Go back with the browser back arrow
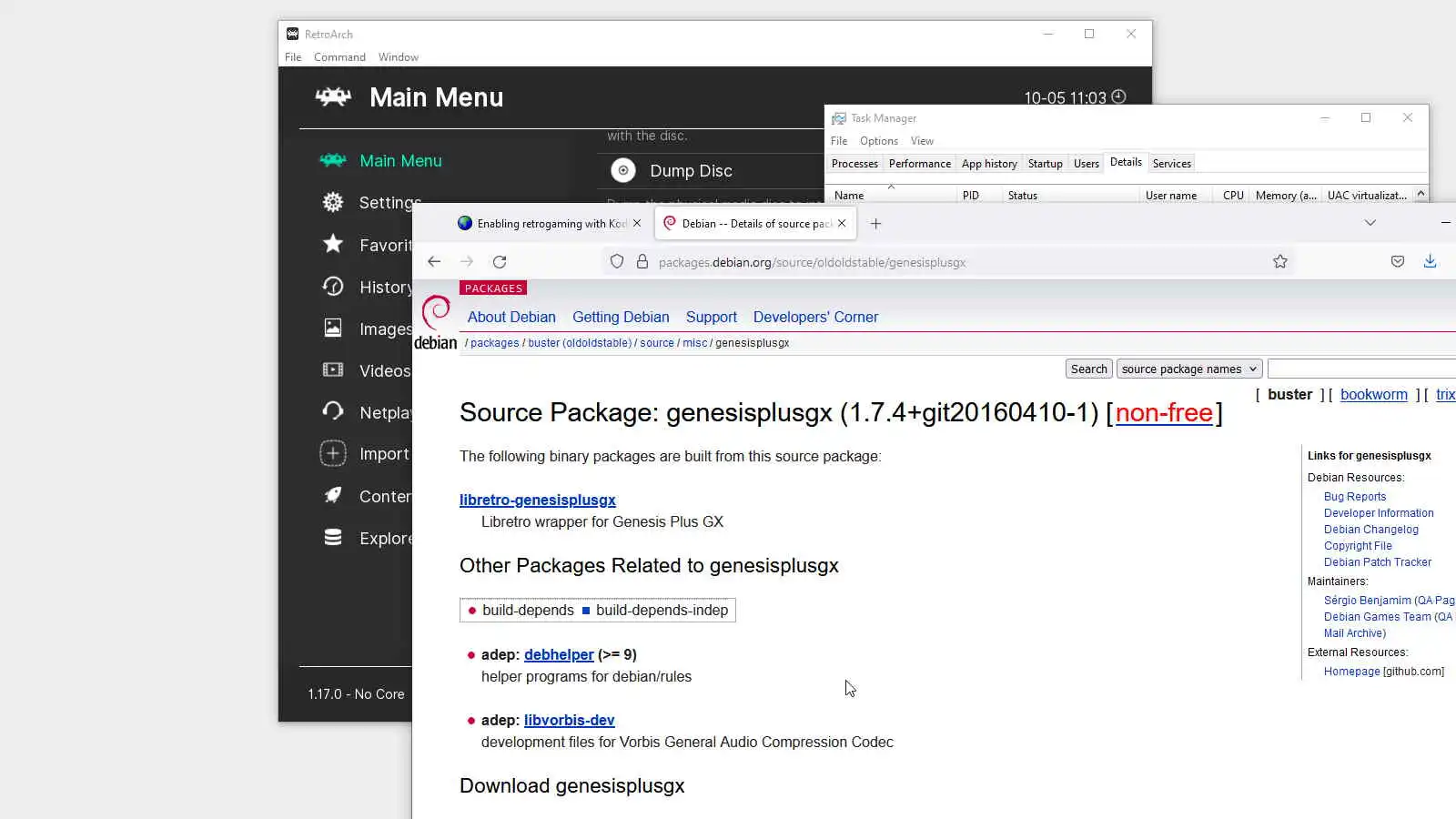 click(x=434, y=262)
